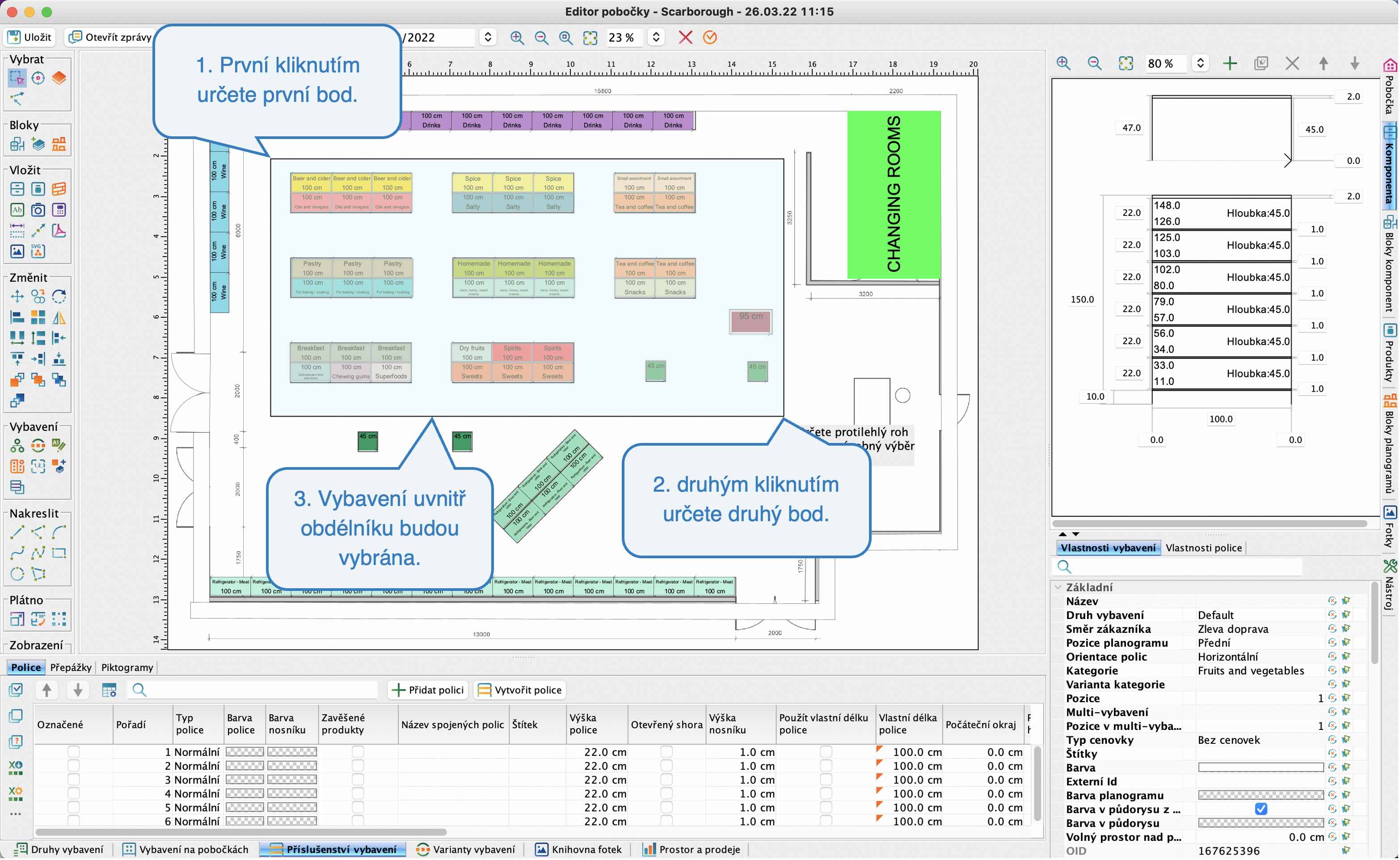
Task: Click the zoom in icon in component panel
Action: click(1064, 63)
